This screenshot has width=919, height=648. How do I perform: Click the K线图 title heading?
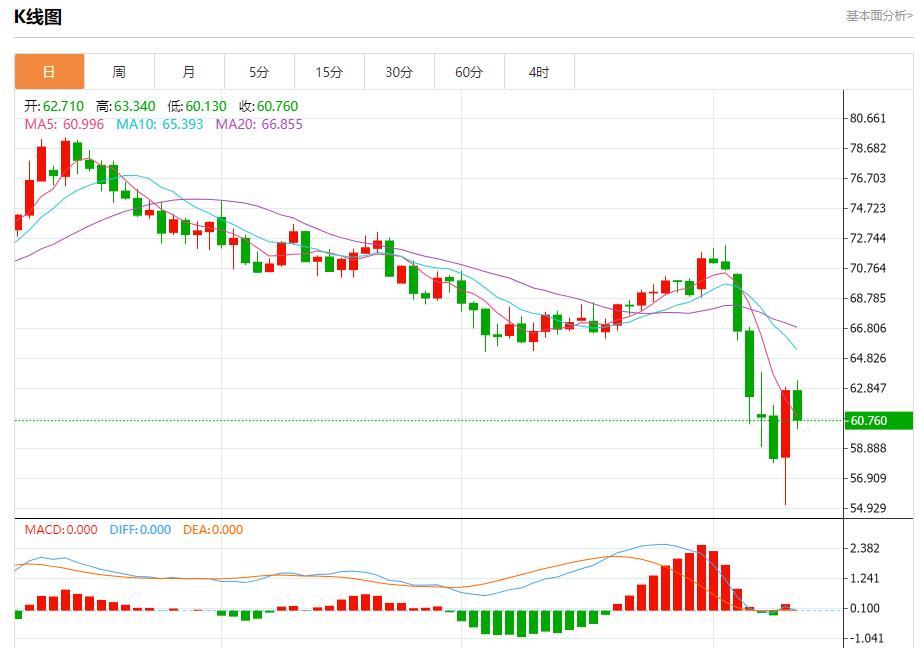point(38,17)
